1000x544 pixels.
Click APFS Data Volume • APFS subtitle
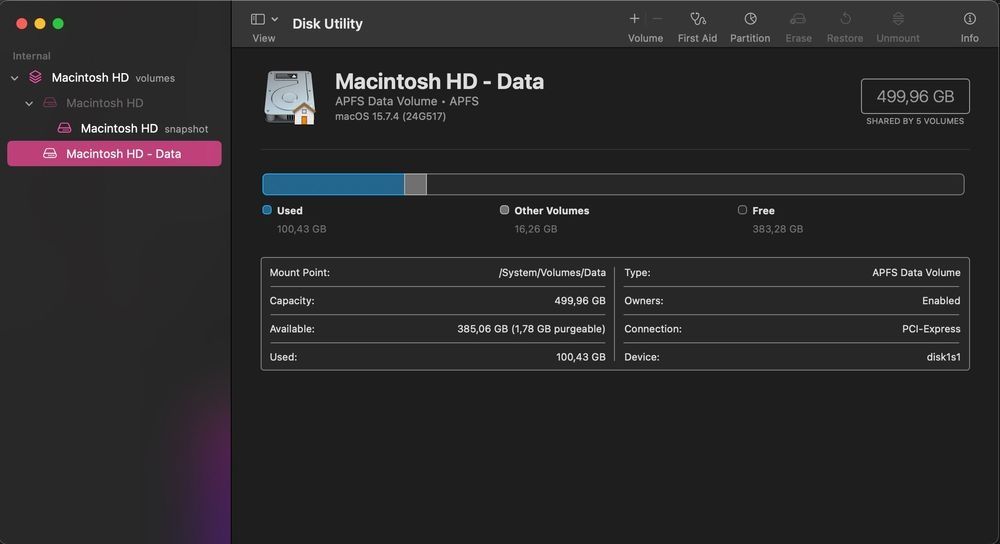click(x=407, y=101)
